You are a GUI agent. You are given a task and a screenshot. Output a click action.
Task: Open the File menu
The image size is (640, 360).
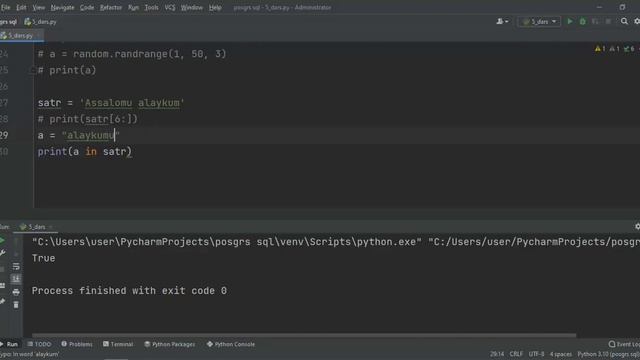tap(5, 7)
